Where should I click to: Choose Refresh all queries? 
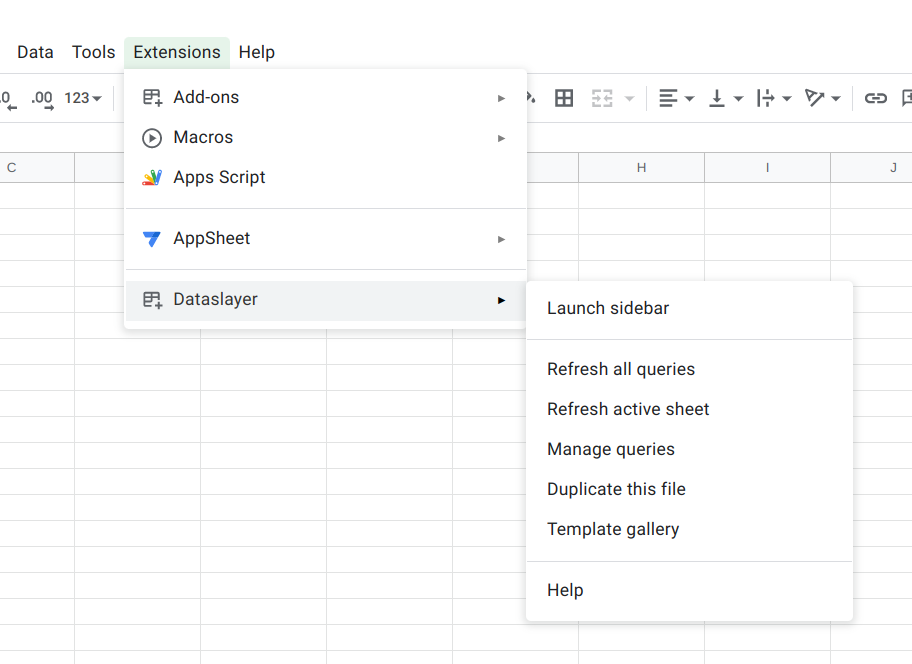tap(689, 369)
